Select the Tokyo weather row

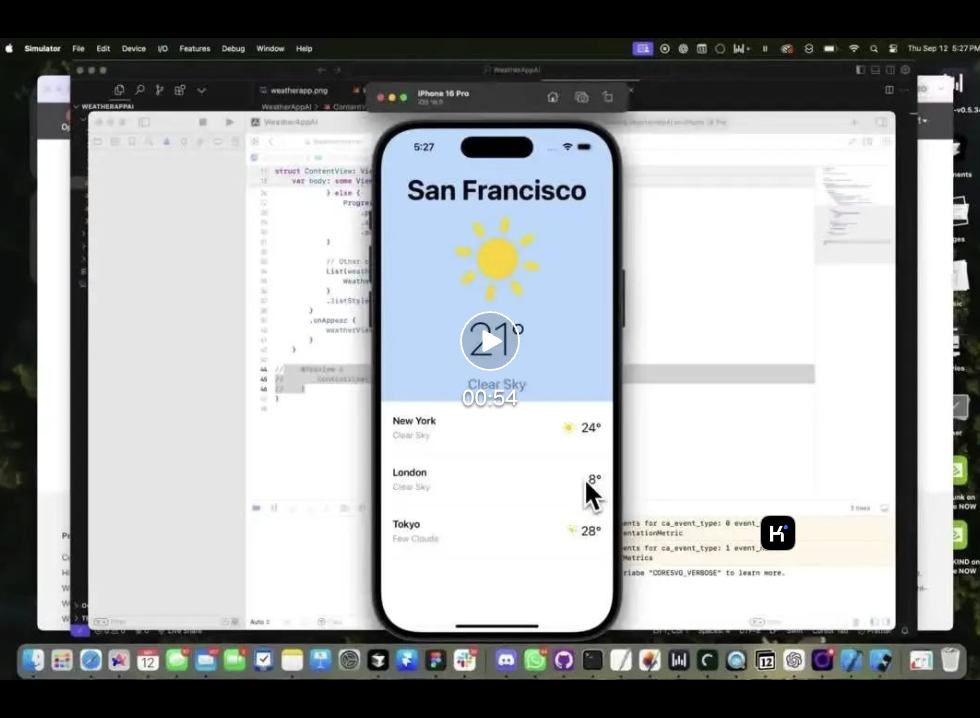click(496, 531)
